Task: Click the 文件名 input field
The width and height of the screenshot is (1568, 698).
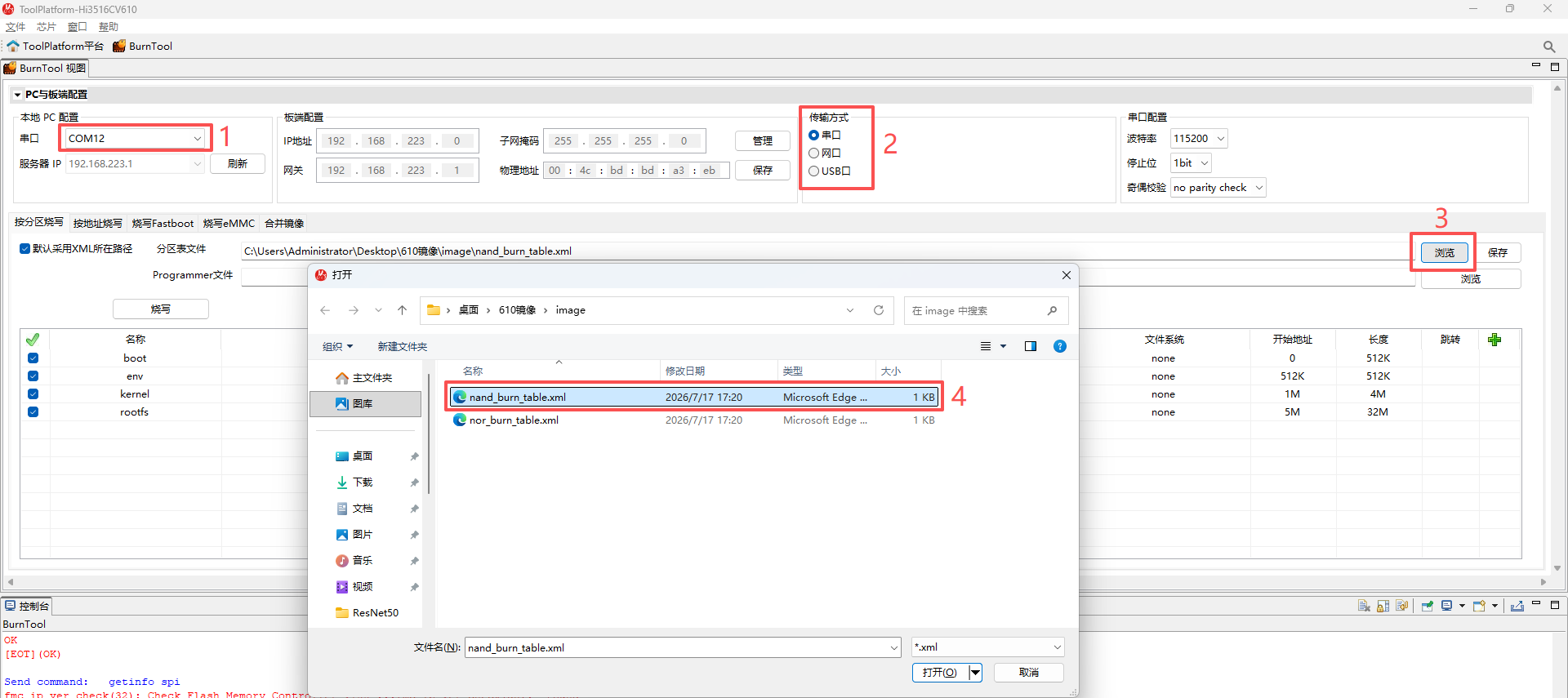Action: [682, 647]
